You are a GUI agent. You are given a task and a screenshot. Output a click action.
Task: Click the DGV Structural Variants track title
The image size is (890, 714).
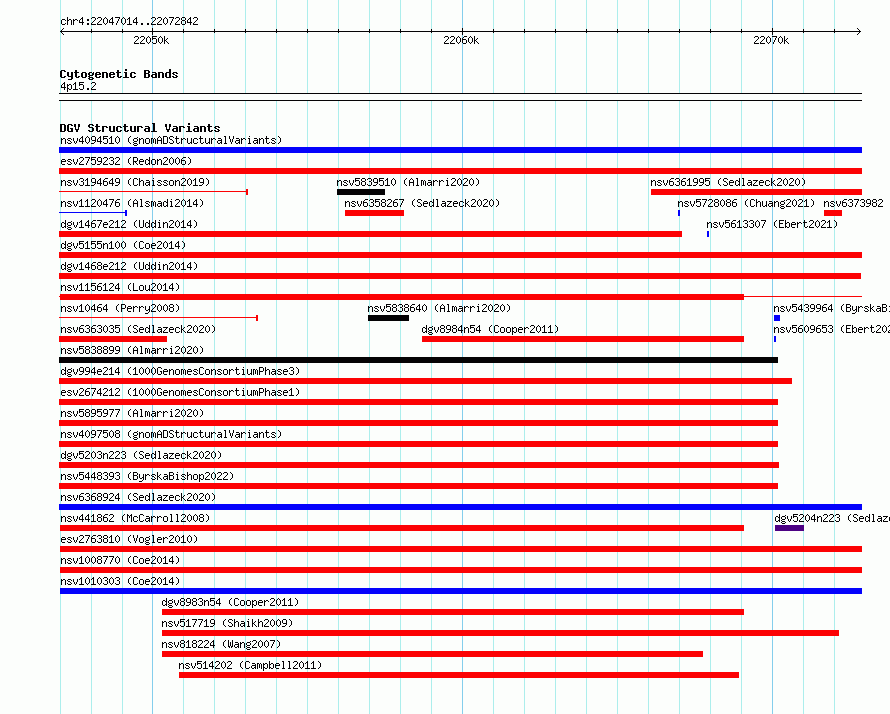tap(140, 128)
